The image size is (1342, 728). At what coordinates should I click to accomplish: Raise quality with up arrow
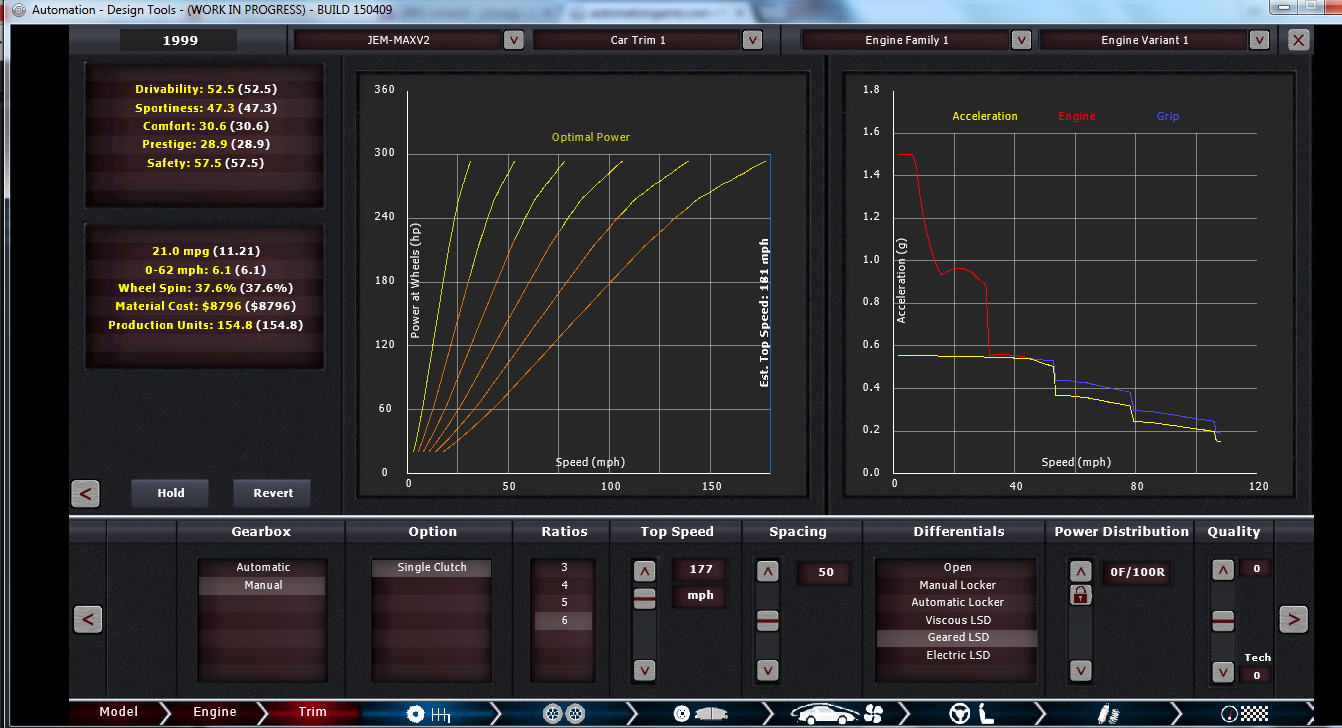pos(1222,571)
